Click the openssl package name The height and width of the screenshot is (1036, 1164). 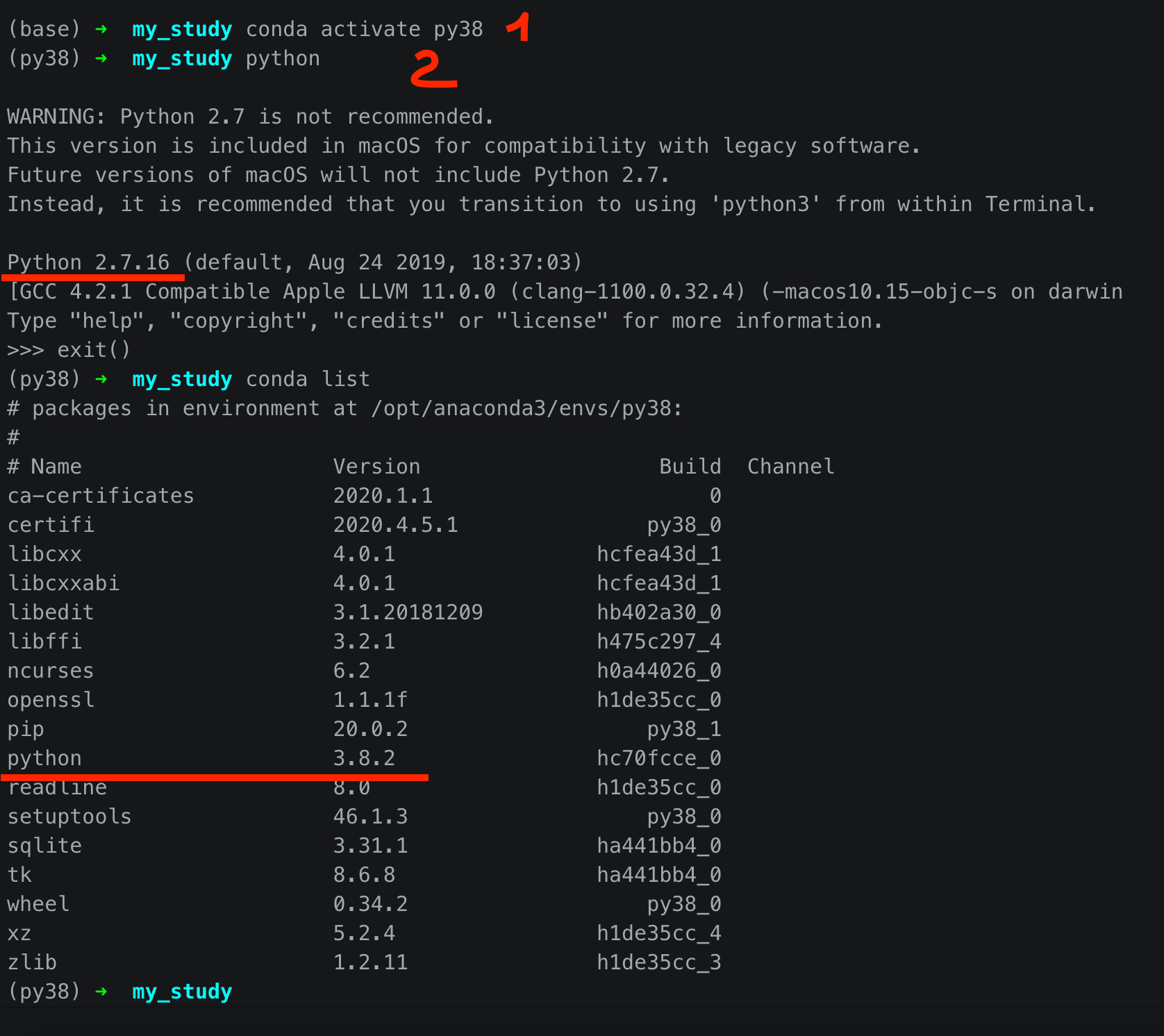pyautogui.click(x=51, y=700)
